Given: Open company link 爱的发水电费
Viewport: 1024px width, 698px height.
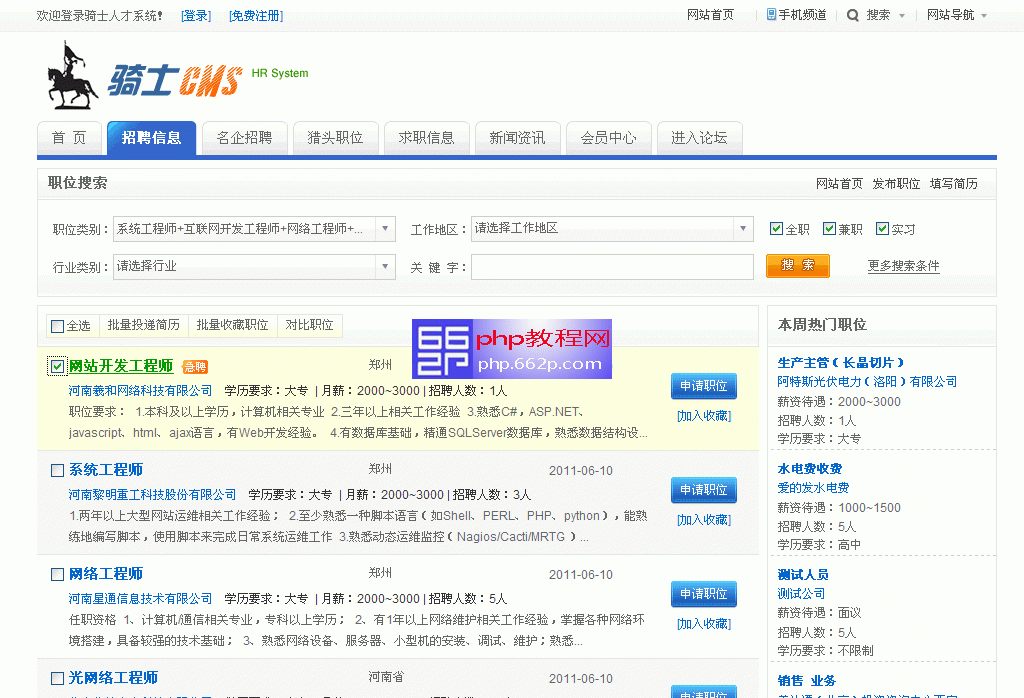Looking at the screenshot, I should pos(813,488).
